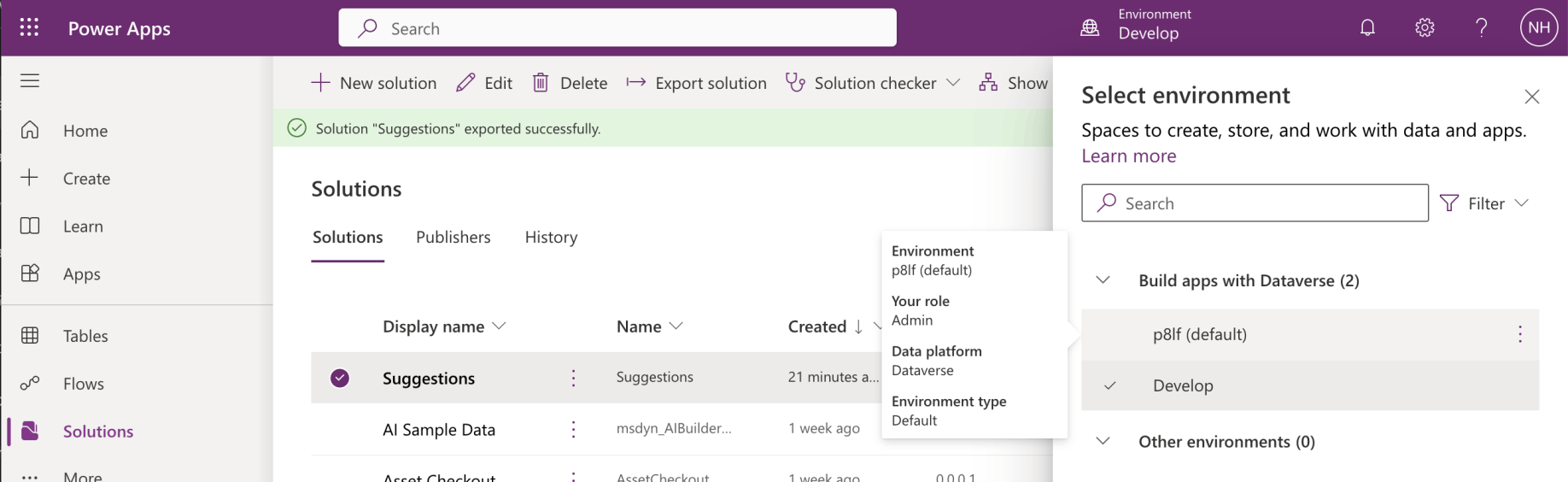Go to Flows in the sidebar
This screenshot has height=482, width=1568.
84,384
